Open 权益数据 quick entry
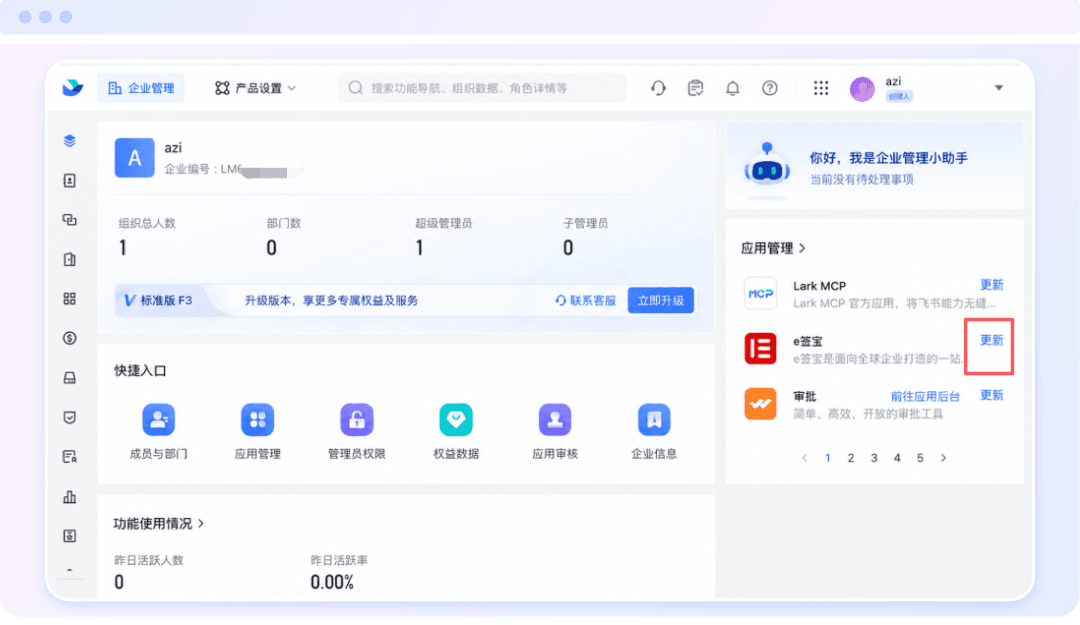1080x625 pixels. point(456,431)
